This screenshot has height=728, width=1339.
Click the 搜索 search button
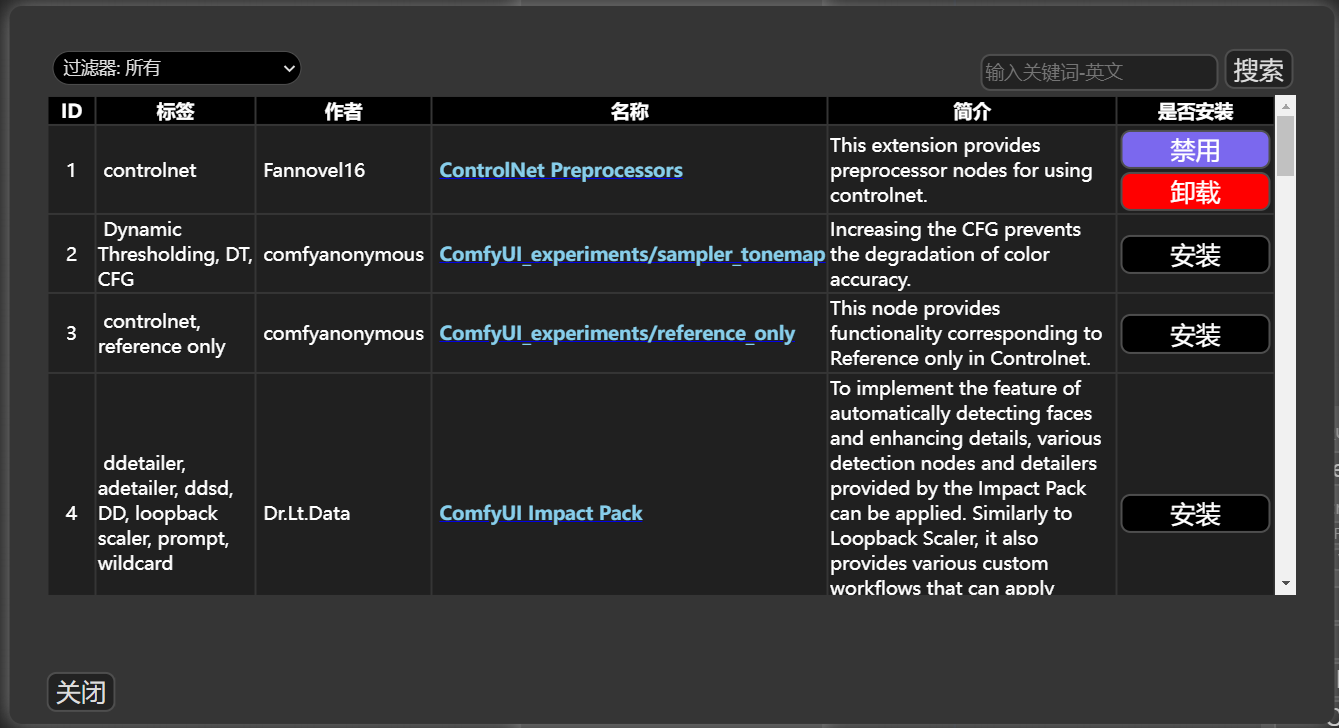click(x=1258, y=68)
